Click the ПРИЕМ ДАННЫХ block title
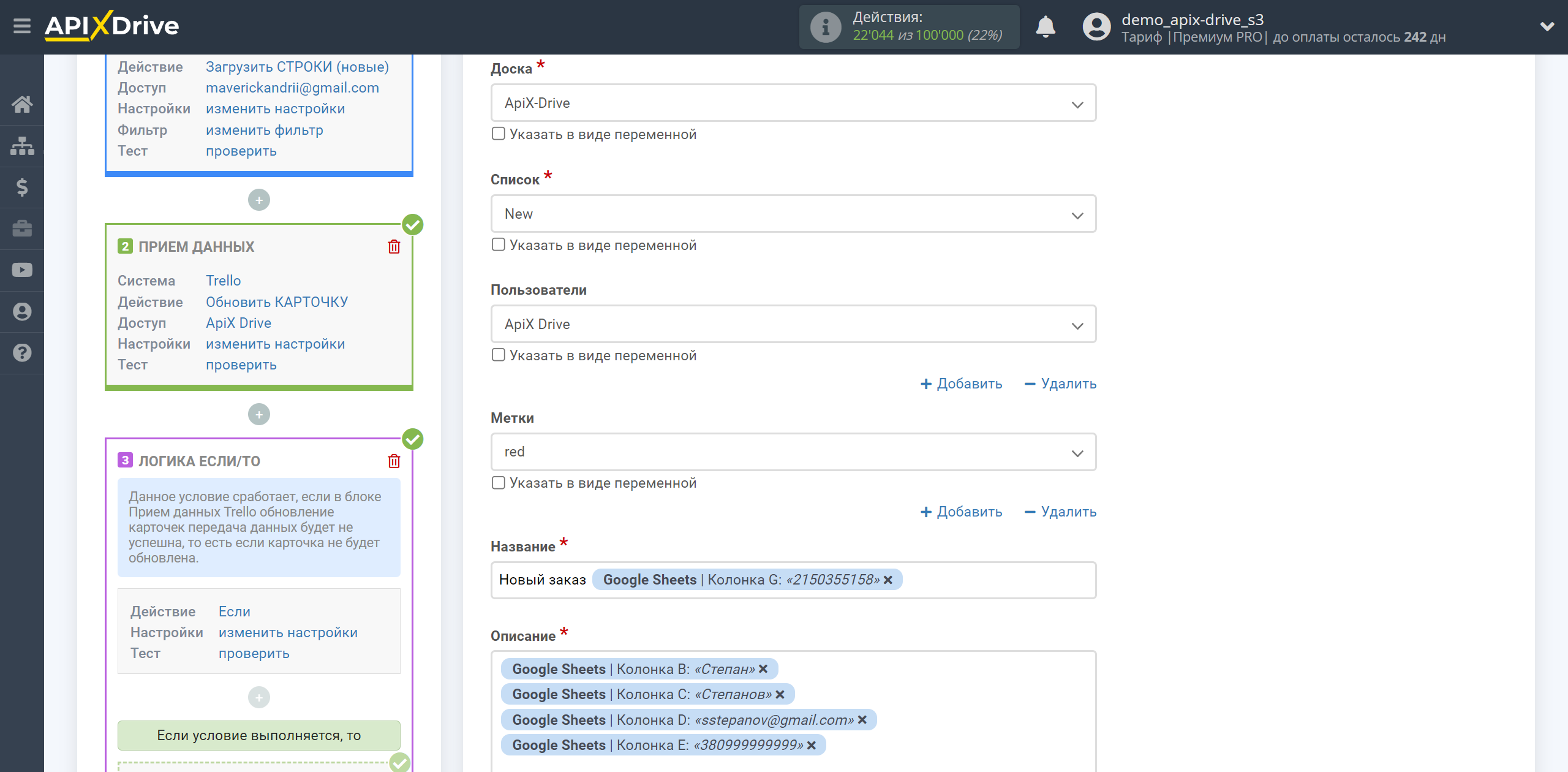 coord(196,247)
